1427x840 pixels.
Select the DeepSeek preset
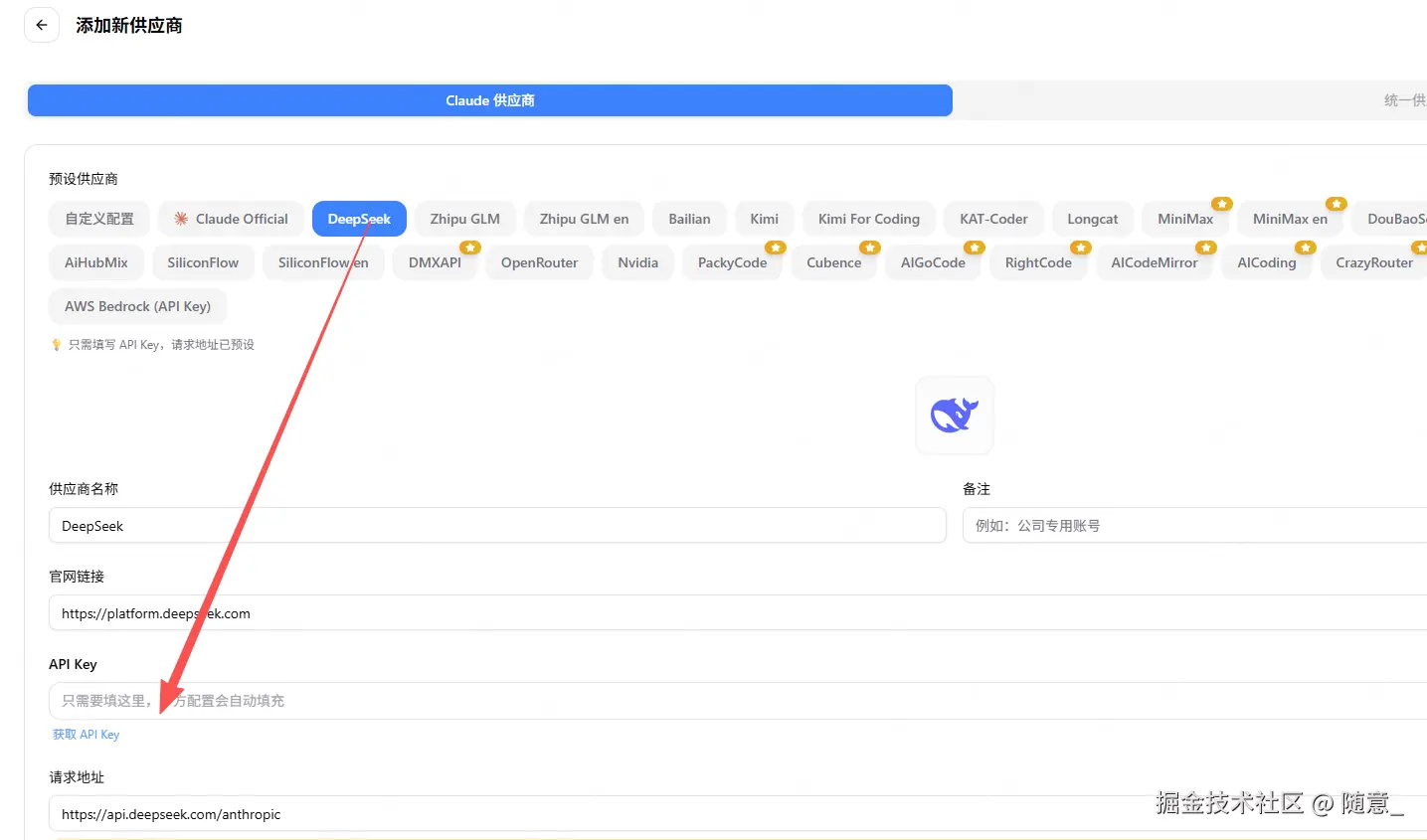(x=359, y=219)
